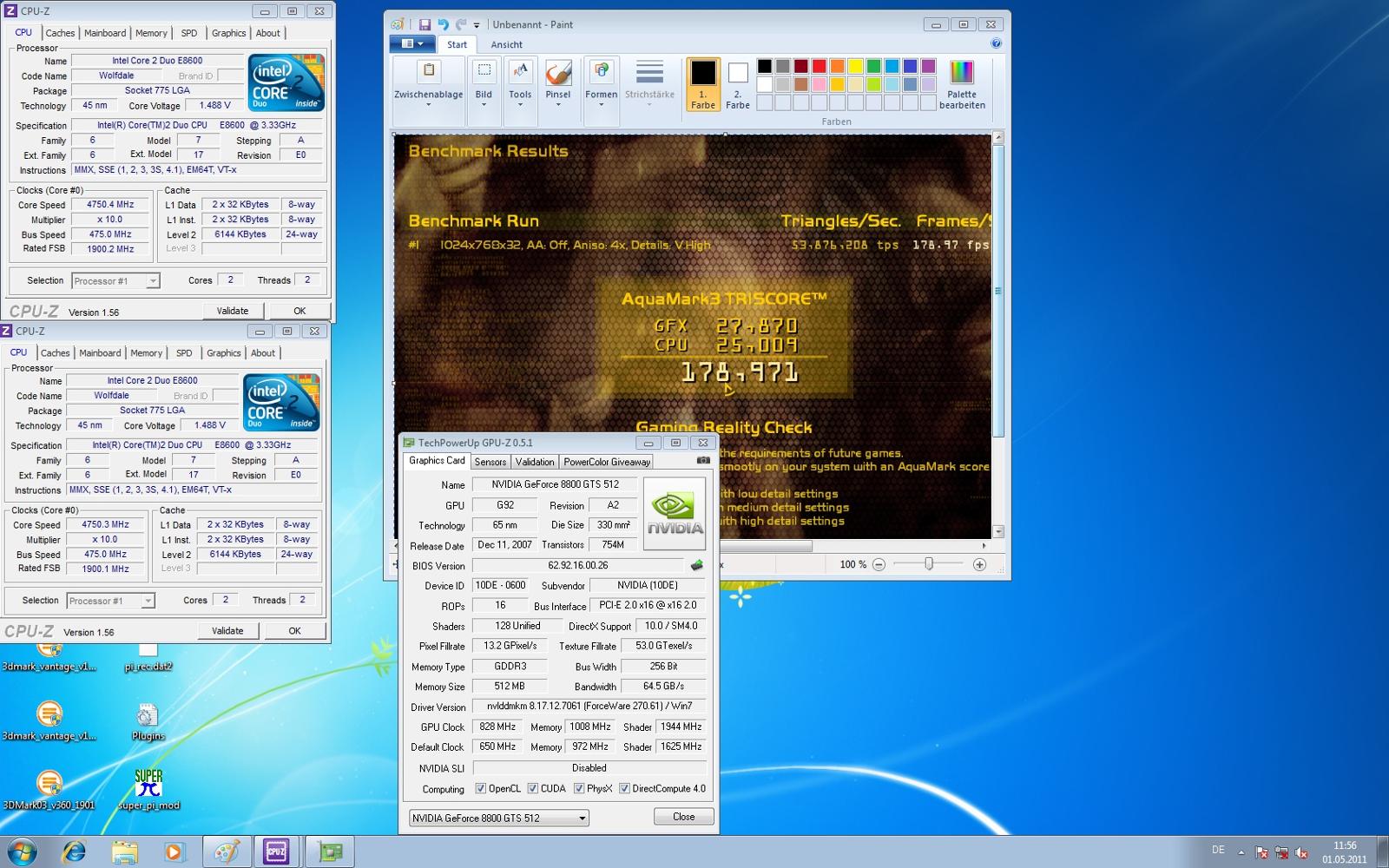
Task: Select 2. Farbe as active color
Action: [x=738, y=84]
